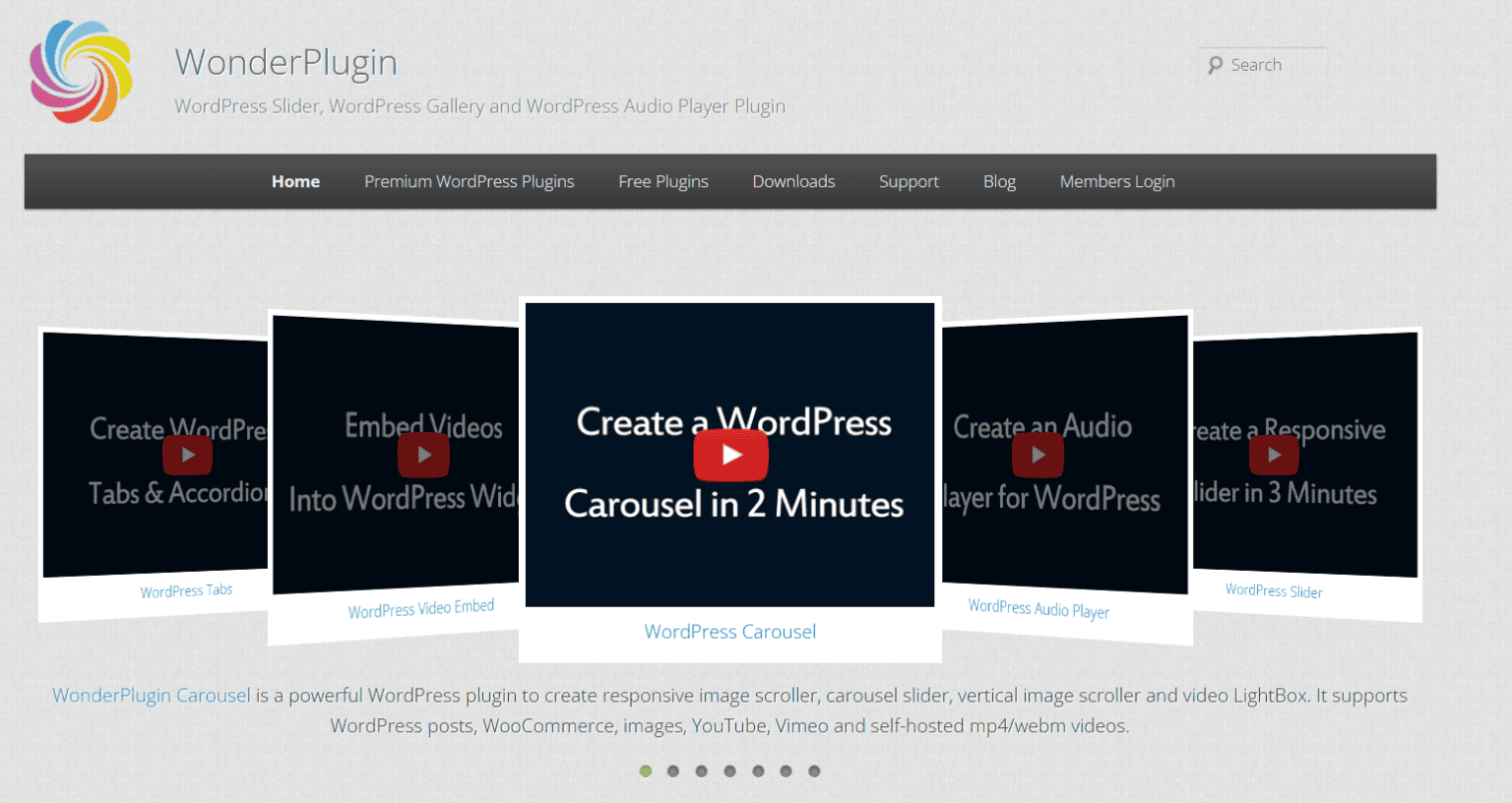This screenshot has width=1512, height=803.
Task: Open the Free Plugins menu
Action: (x=662, y=181)
